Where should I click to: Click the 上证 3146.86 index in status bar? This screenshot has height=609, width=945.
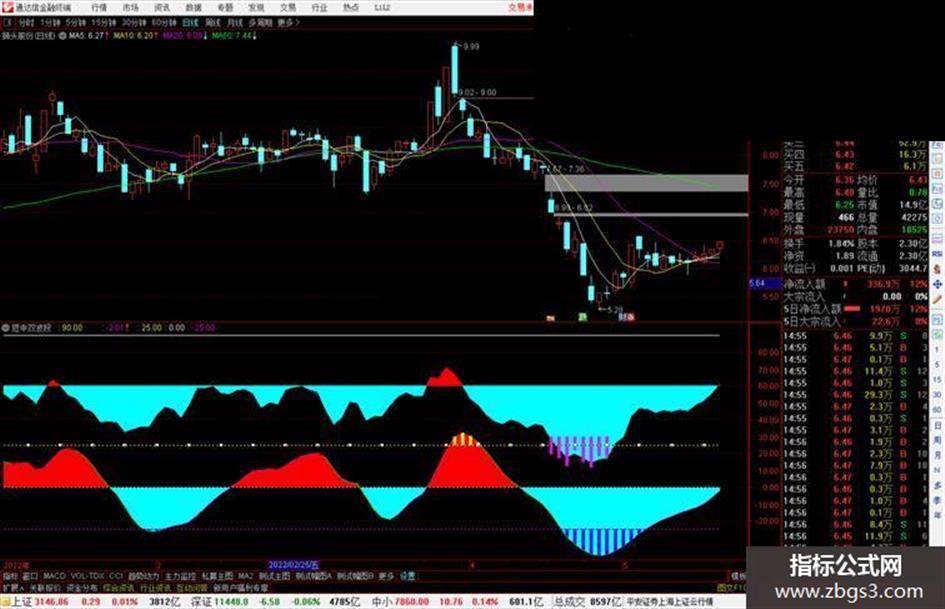point(40,602)
